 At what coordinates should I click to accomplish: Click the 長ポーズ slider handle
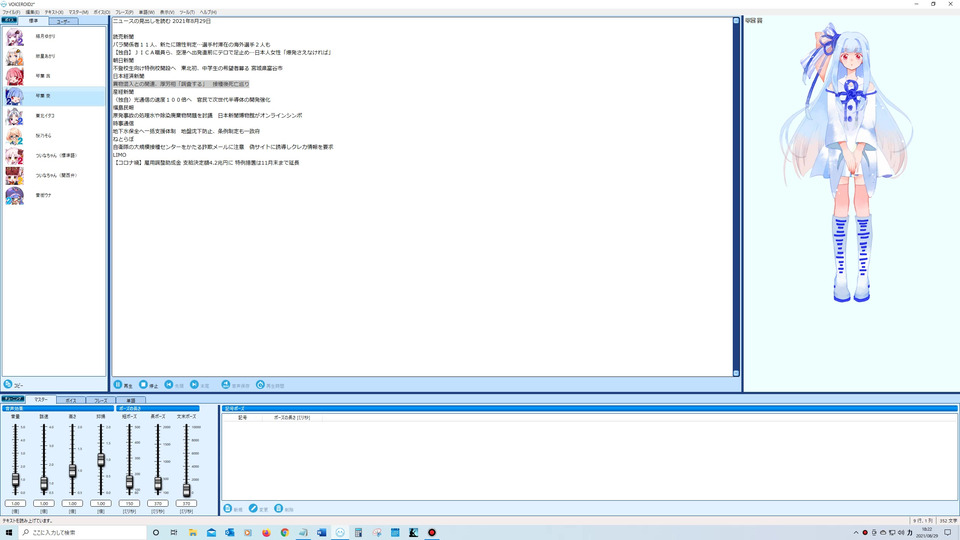(x=158, y=484)
